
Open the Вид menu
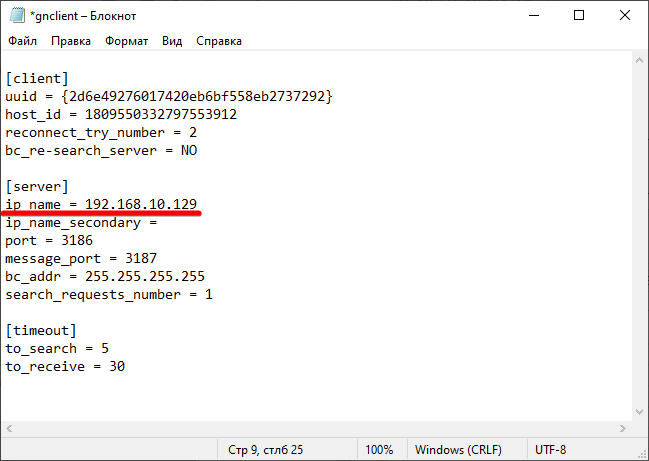coord(172,41)
